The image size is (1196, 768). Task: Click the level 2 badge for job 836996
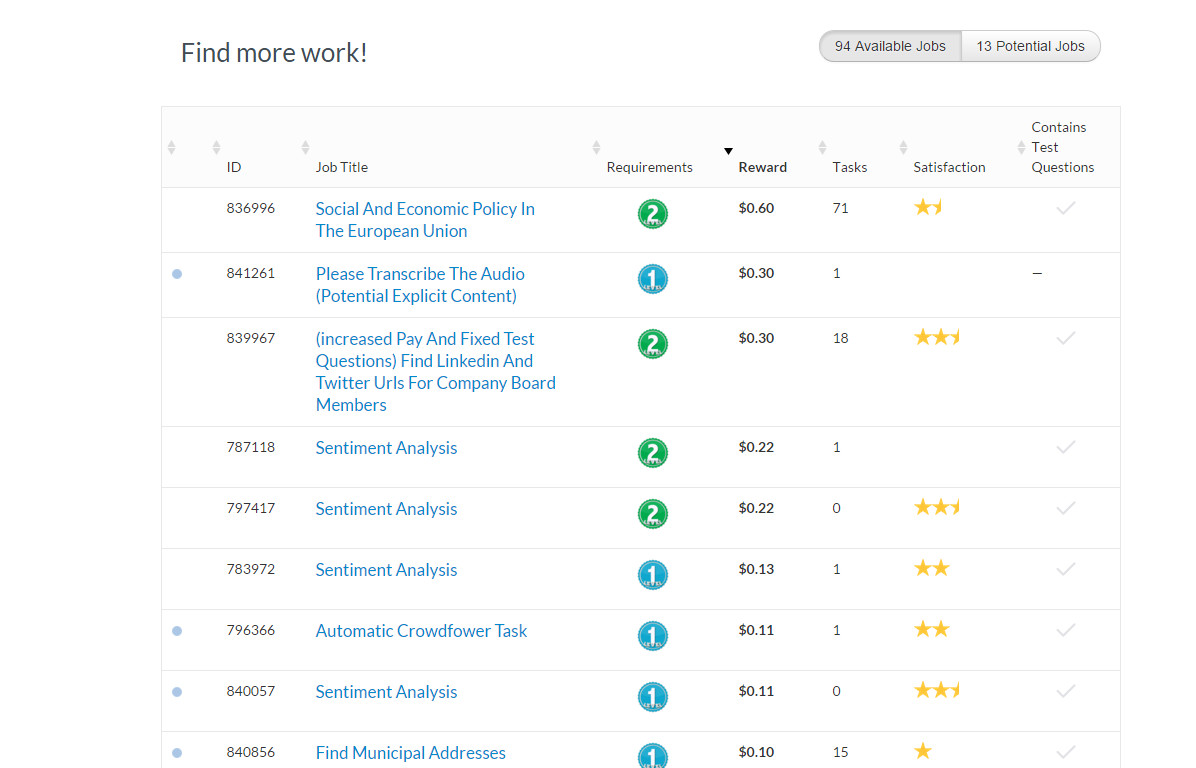coord(652,214)
